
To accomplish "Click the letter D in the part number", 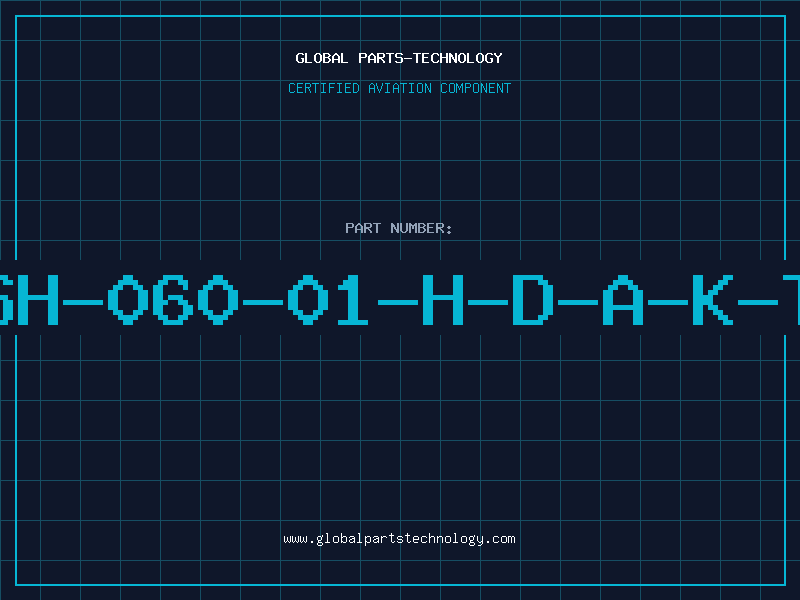I will coord(533,299).
